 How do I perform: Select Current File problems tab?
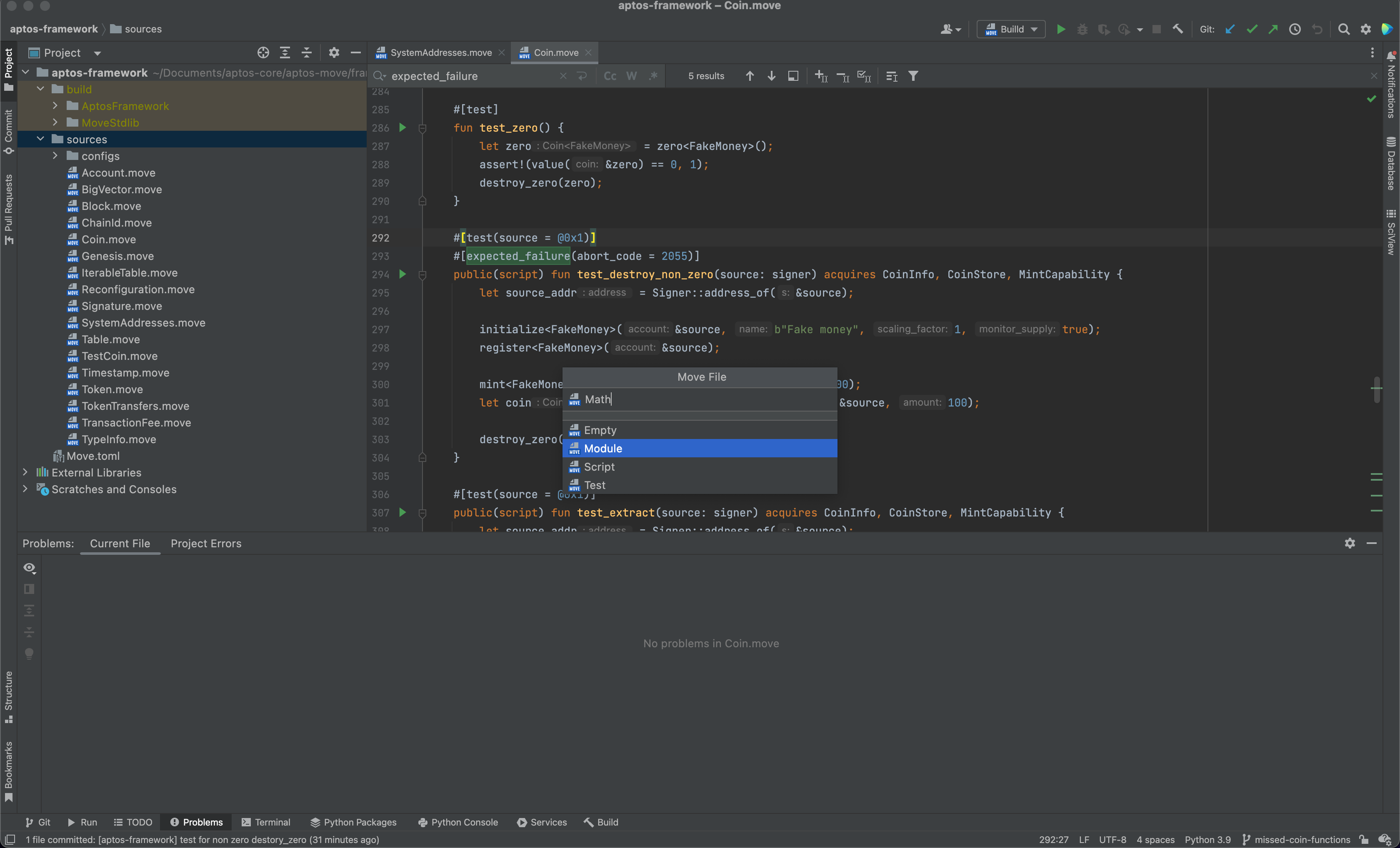120,544
